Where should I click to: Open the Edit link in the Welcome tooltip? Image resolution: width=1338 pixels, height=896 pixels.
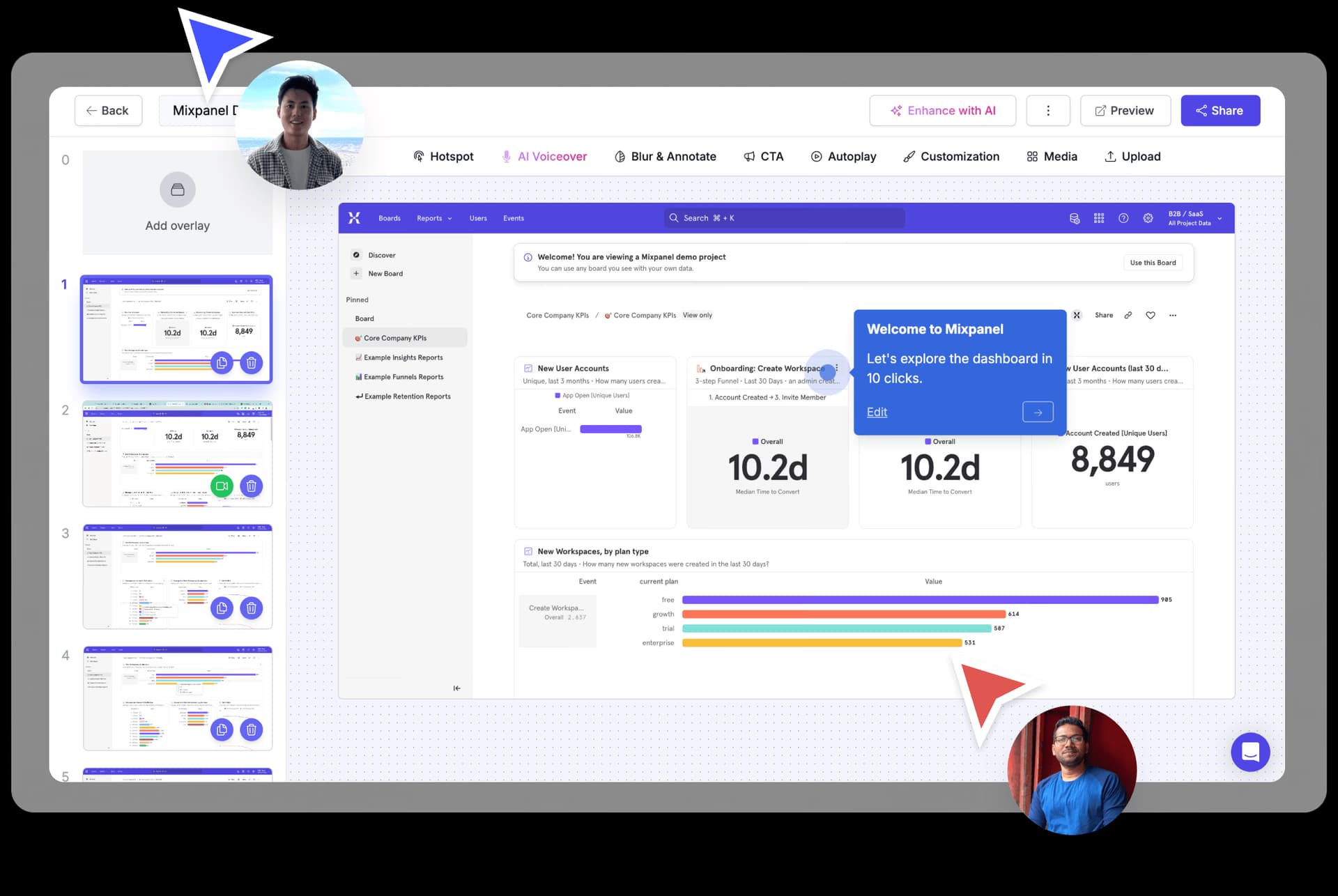(x=877, y=412)
